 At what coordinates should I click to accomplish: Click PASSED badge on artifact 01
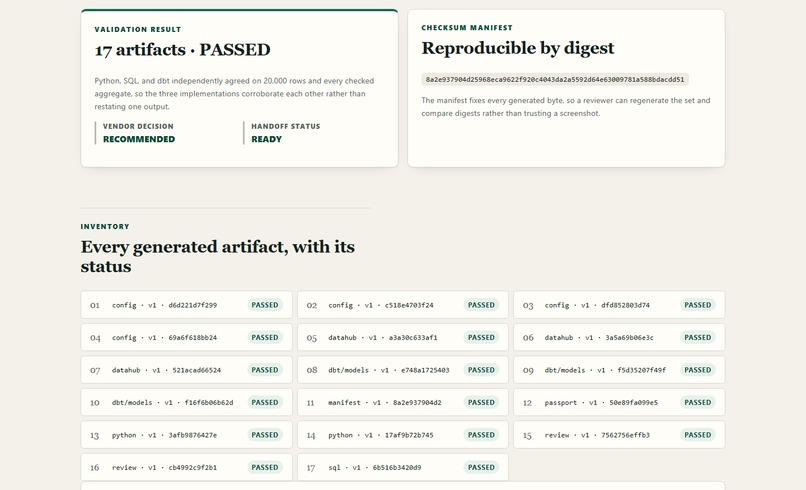coord(265,305)
